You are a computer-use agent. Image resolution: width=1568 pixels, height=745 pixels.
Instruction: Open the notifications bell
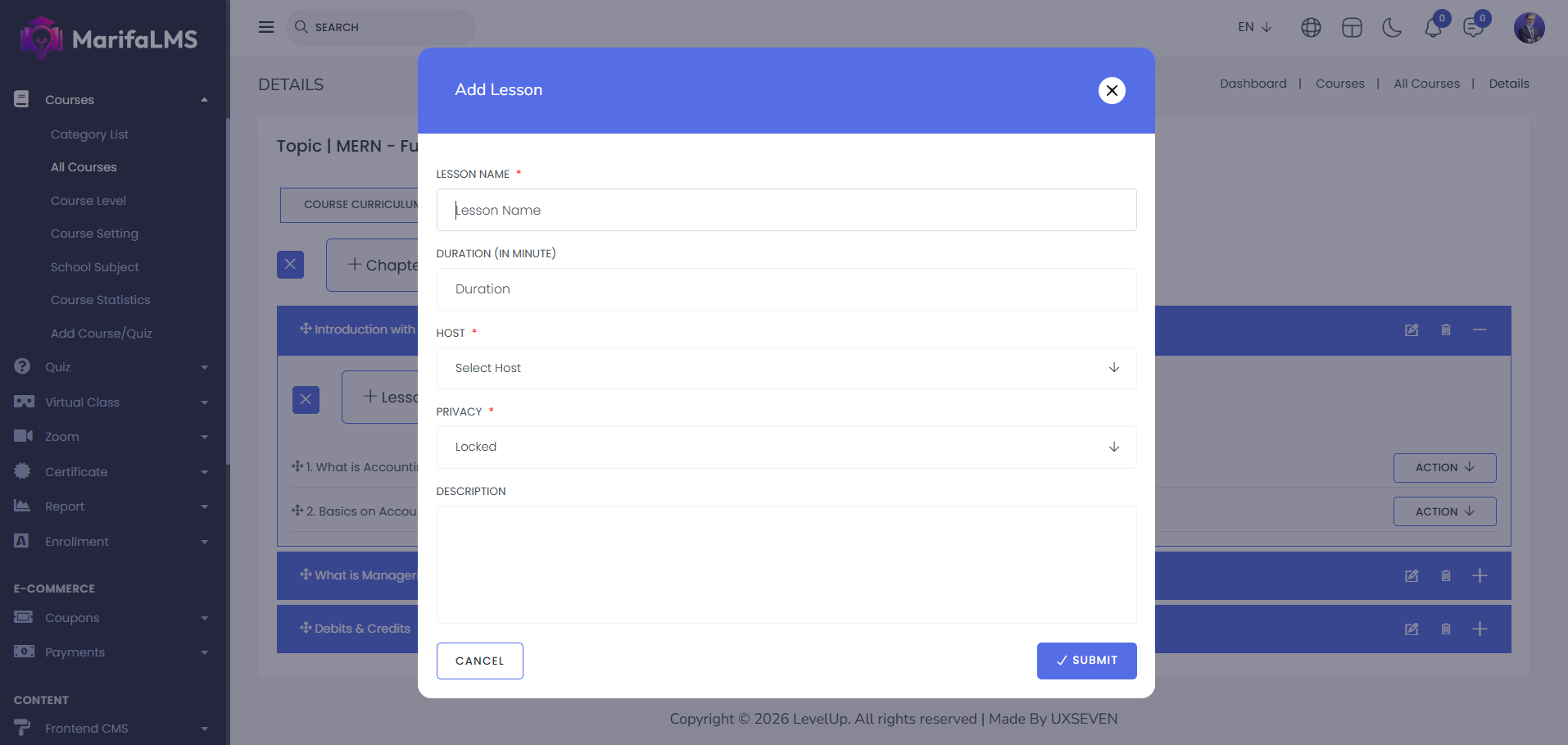1433,28
